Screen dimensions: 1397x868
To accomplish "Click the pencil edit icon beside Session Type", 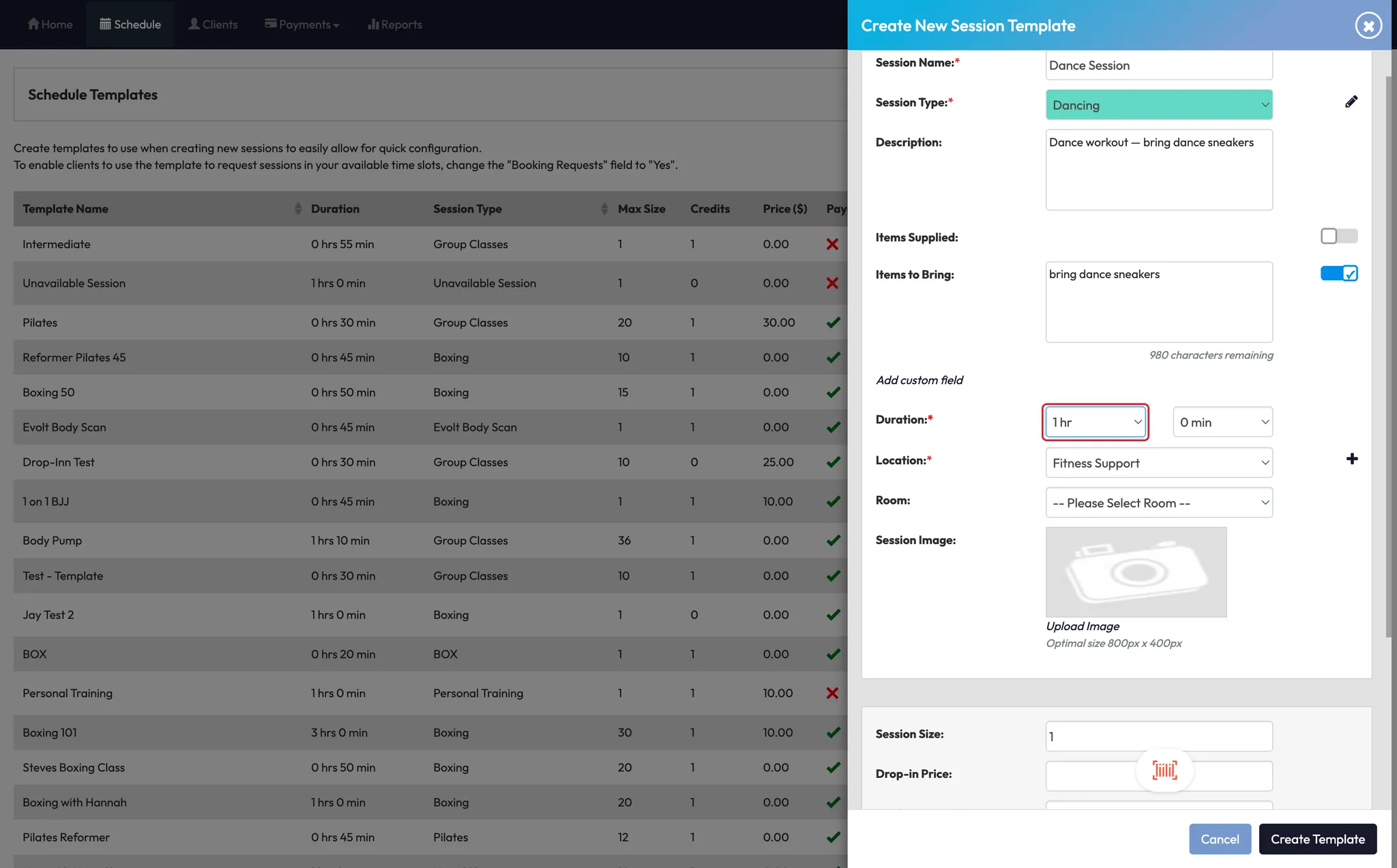I will [1351, 102].
